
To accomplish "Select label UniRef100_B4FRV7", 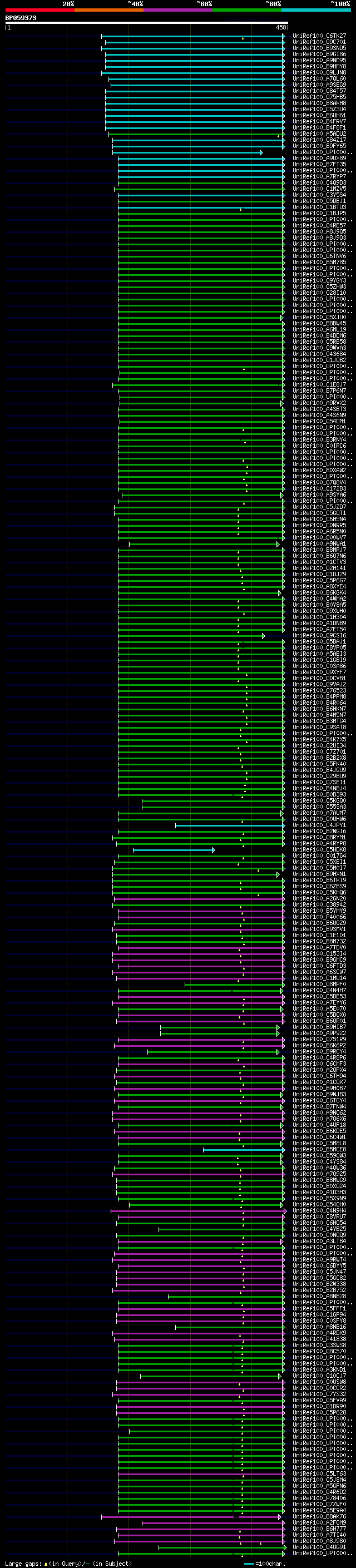I will [x=319, y=121].
